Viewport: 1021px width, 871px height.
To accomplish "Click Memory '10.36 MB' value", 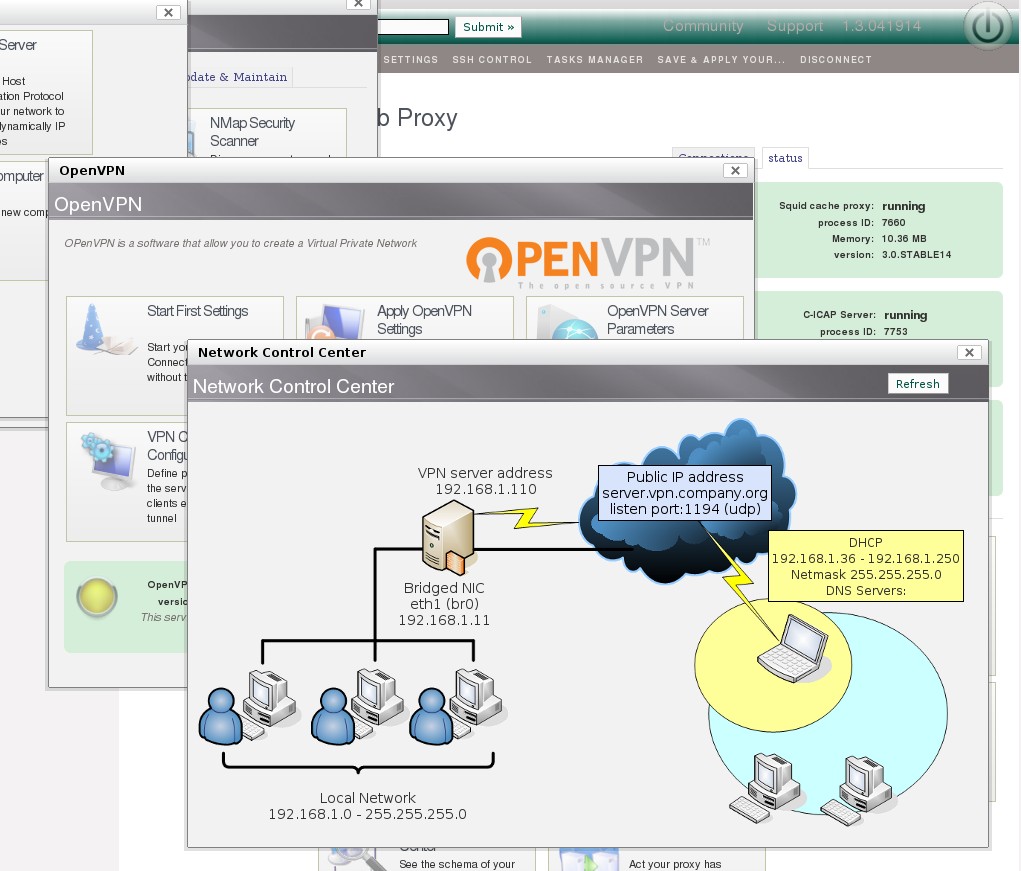I will point(904,239).
